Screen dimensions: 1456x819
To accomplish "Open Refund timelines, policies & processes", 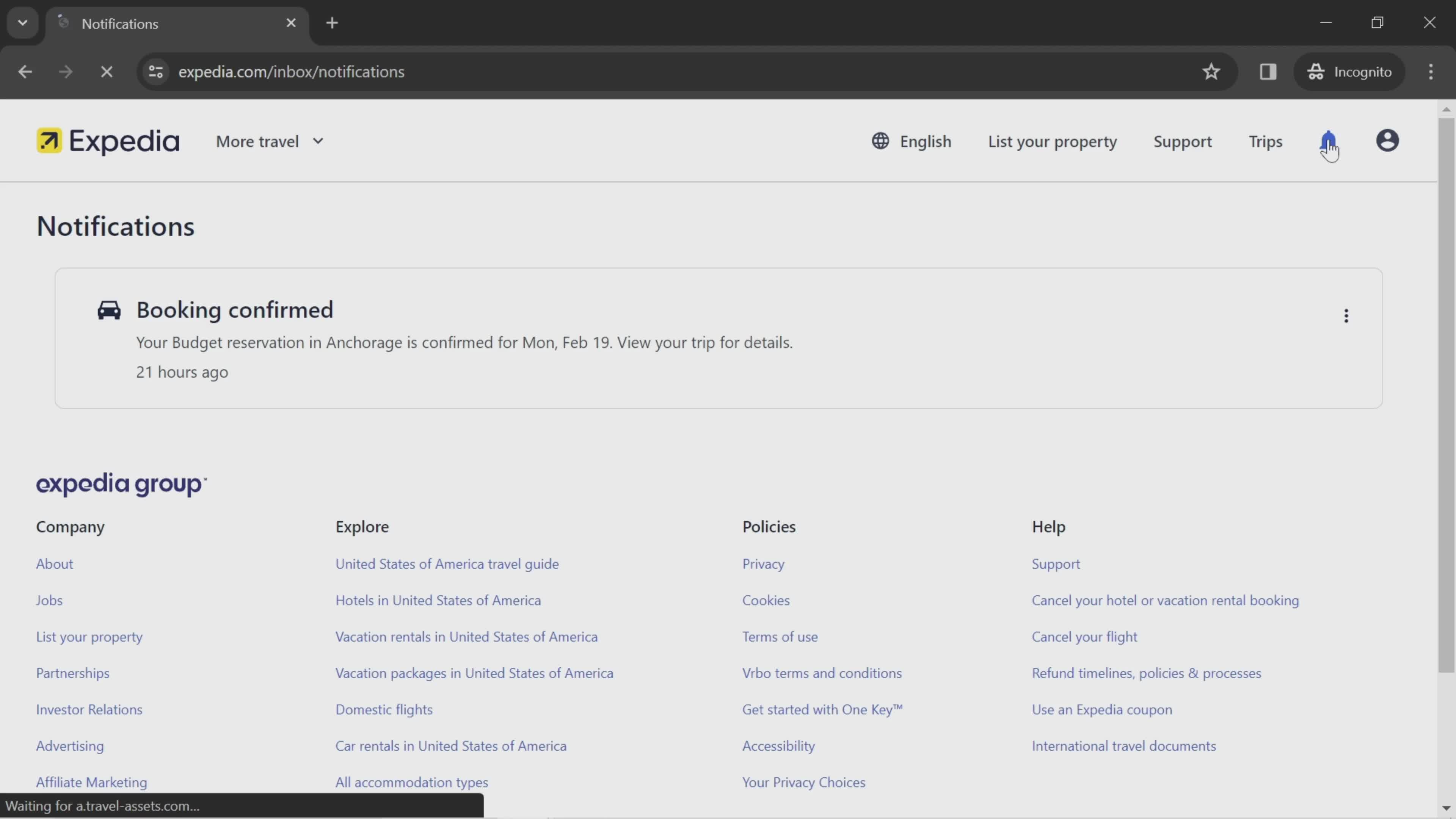I will pyautogui.click(x=1146, y=673).
